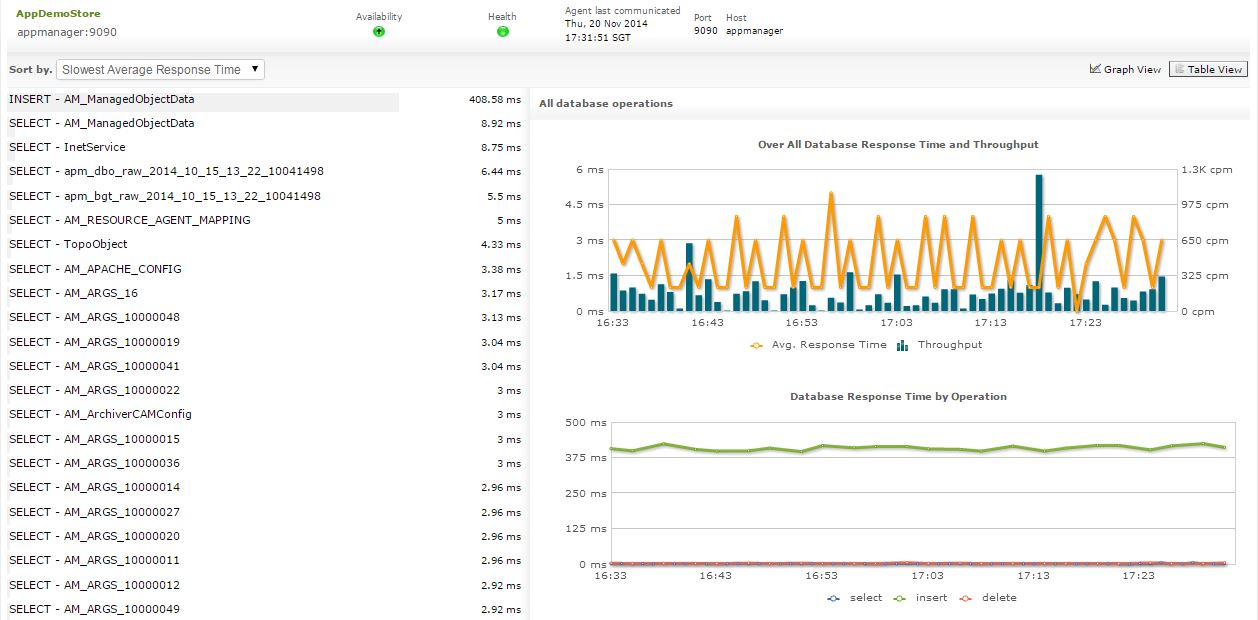Choose SELECT - AM_ArchiverCAMConfig entry
The image size is (1258, 620).
coord(100,414)
